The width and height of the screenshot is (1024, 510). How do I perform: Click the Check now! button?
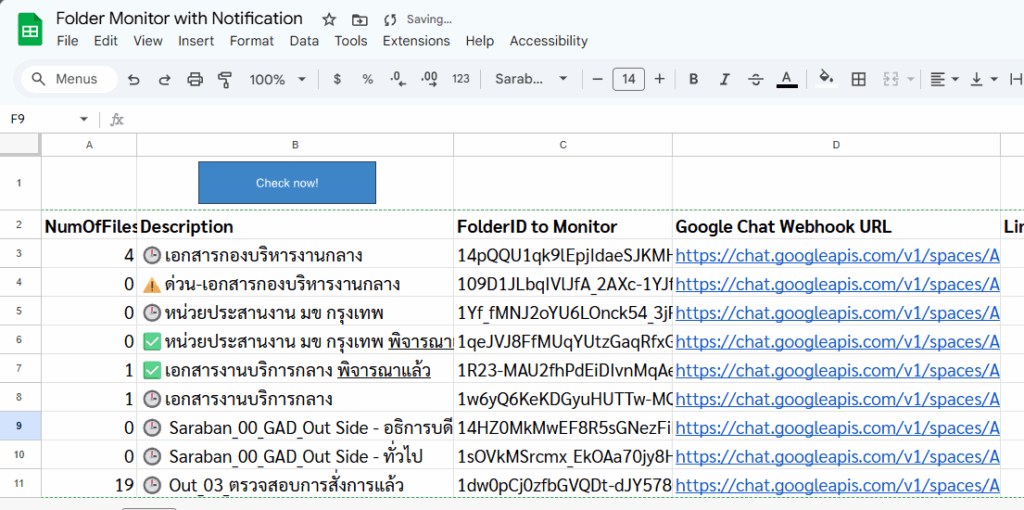pos(287,183)
